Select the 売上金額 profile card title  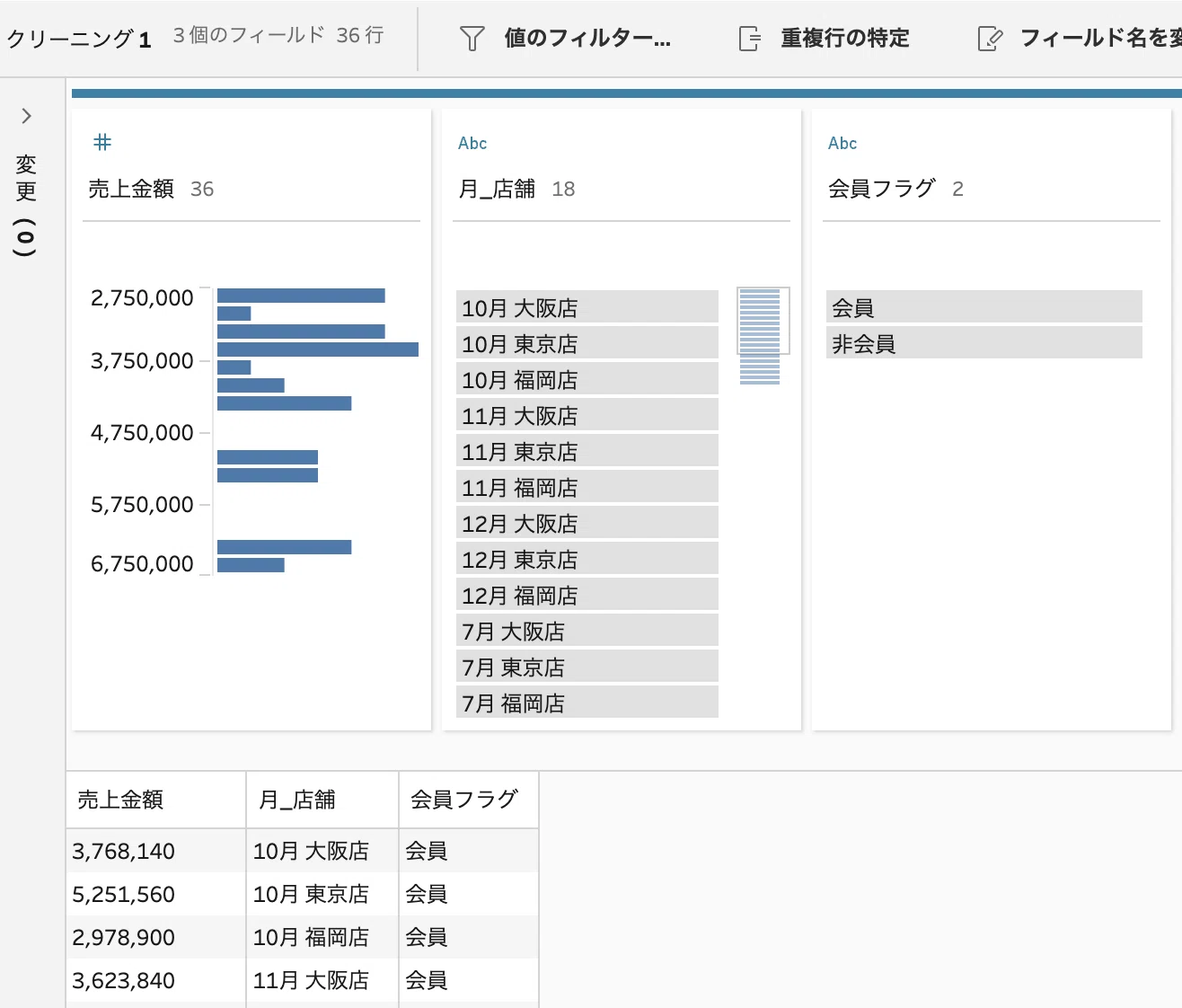[131, 189]
